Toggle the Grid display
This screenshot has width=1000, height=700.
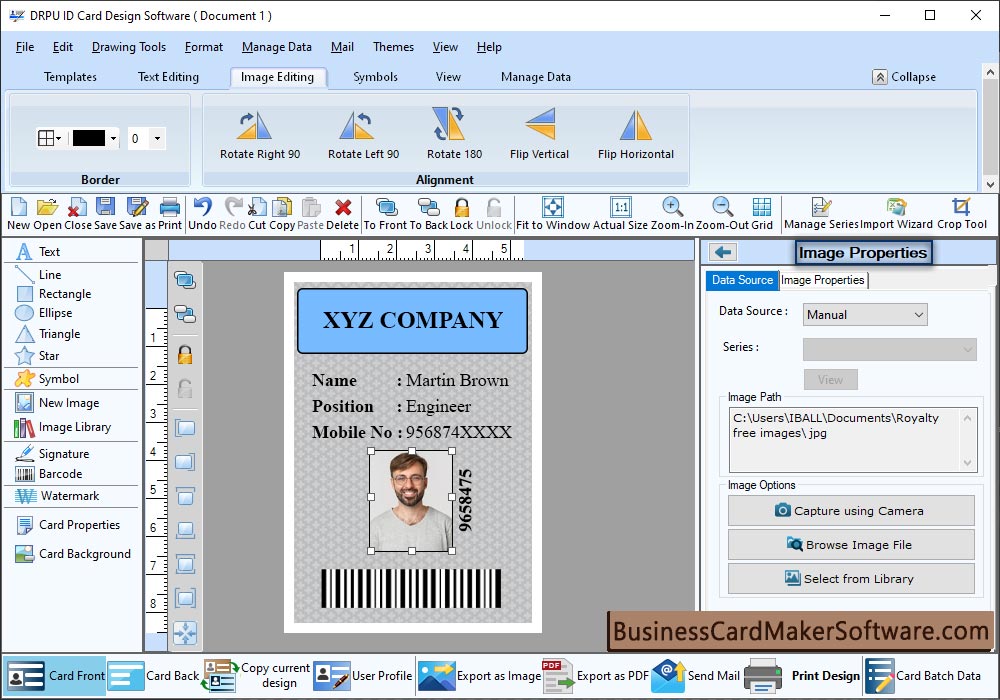762,214
